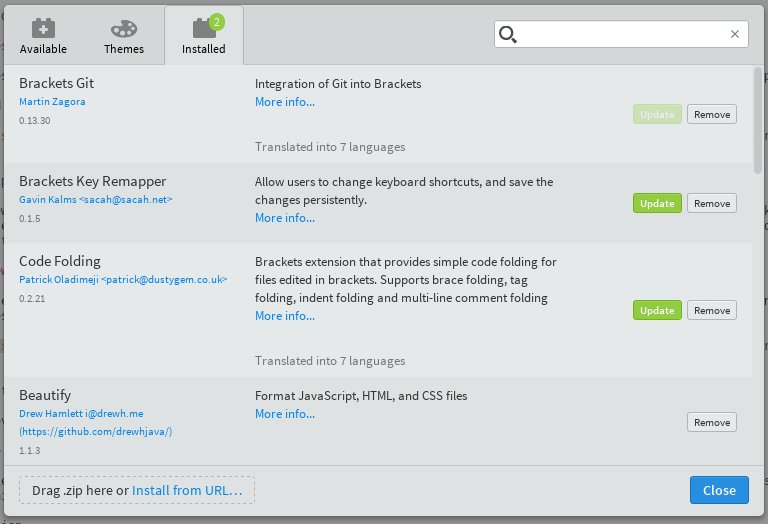The height and width of the screenshot is (524, 768).
Task: Click the green update count badge
Action: pyautogui.click(x=216, y=22)
